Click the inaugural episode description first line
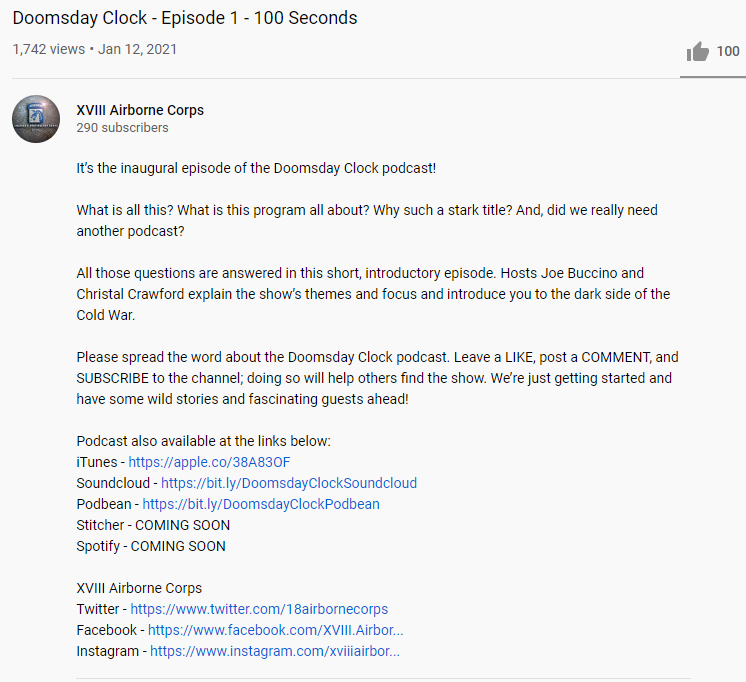Viewport: 746px width, 682px height. click(256, 168)
